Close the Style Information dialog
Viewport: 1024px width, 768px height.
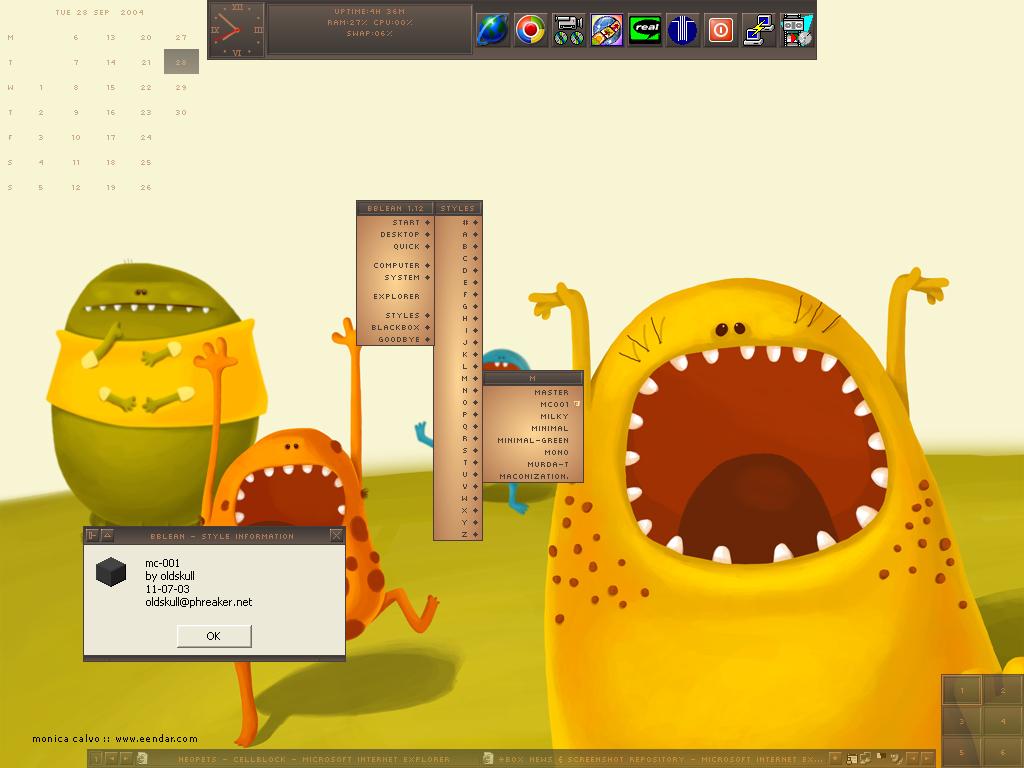336,536
